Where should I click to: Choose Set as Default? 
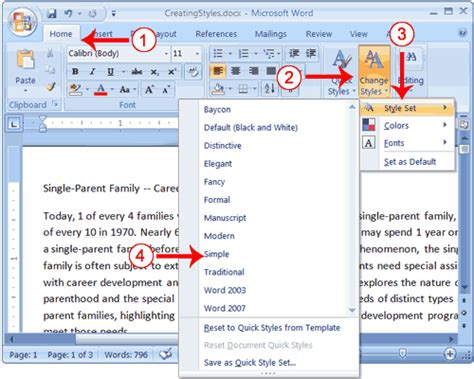click(410, 162)
